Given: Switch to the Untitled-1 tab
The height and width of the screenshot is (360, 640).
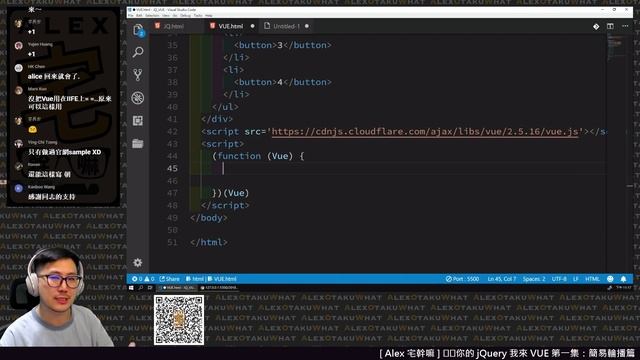Looking at the screenshot, I should (287, 26).
